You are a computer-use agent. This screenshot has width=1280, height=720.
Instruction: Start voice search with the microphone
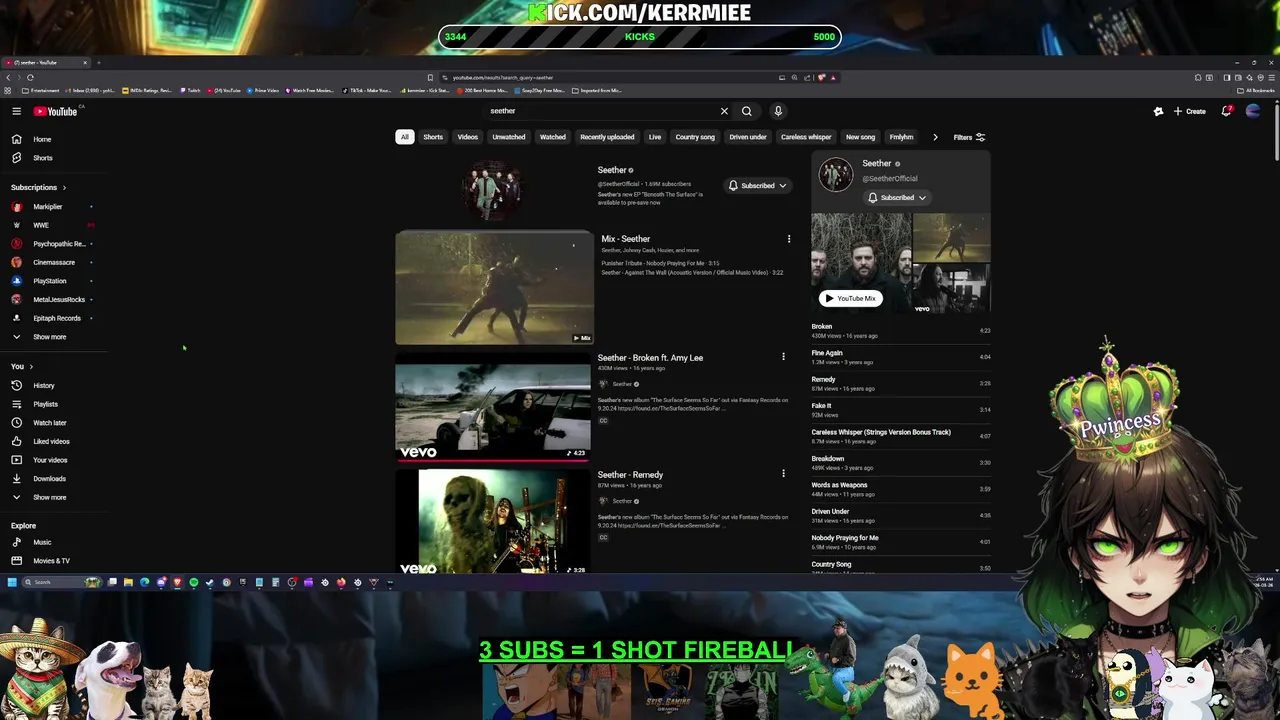click(778, 111)
